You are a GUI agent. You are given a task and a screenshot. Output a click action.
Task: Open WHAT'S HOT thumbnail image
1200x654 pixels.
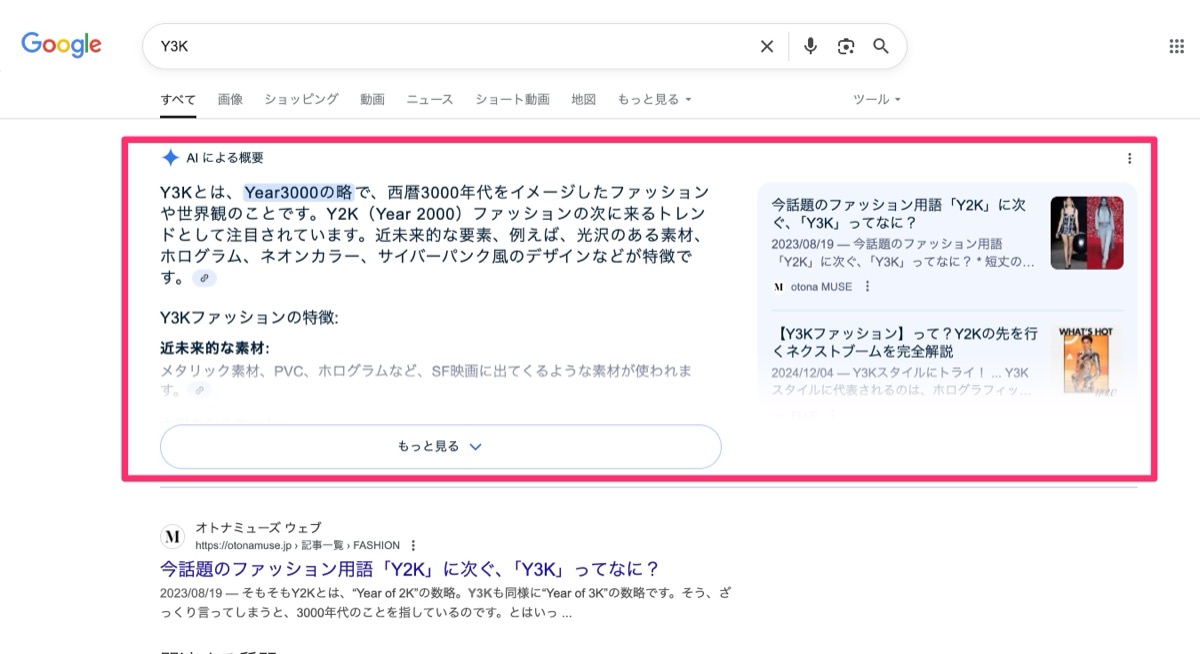tap(1087, 361)
